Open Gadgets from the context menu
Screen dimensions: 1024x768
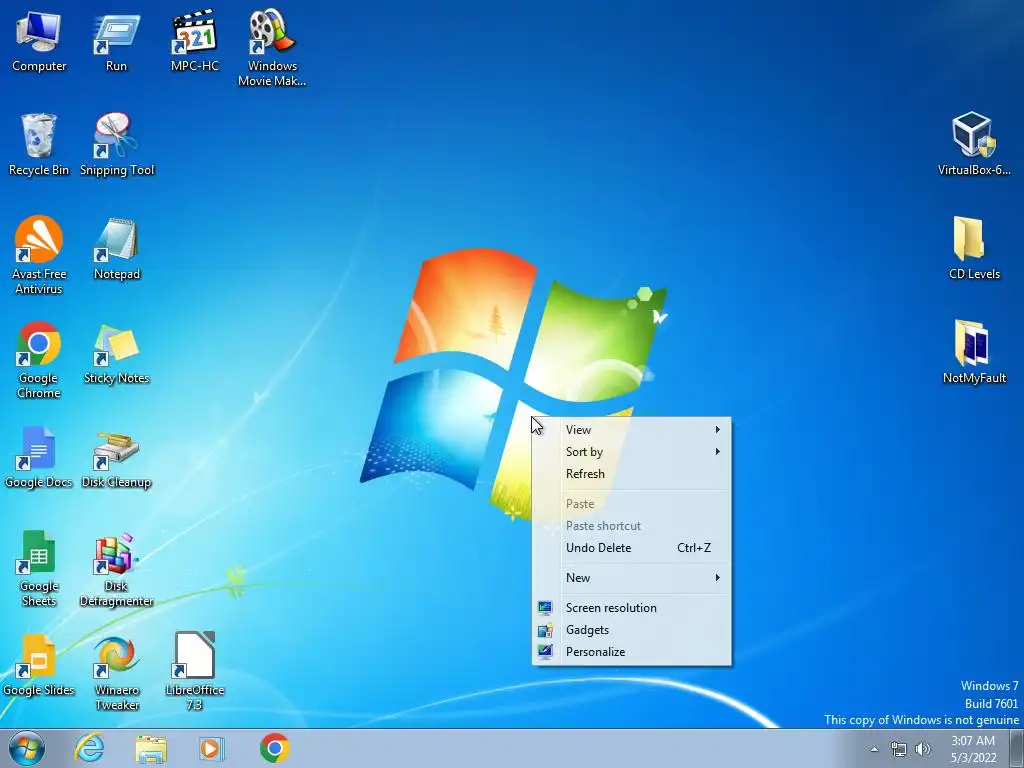tap(632, 630)
